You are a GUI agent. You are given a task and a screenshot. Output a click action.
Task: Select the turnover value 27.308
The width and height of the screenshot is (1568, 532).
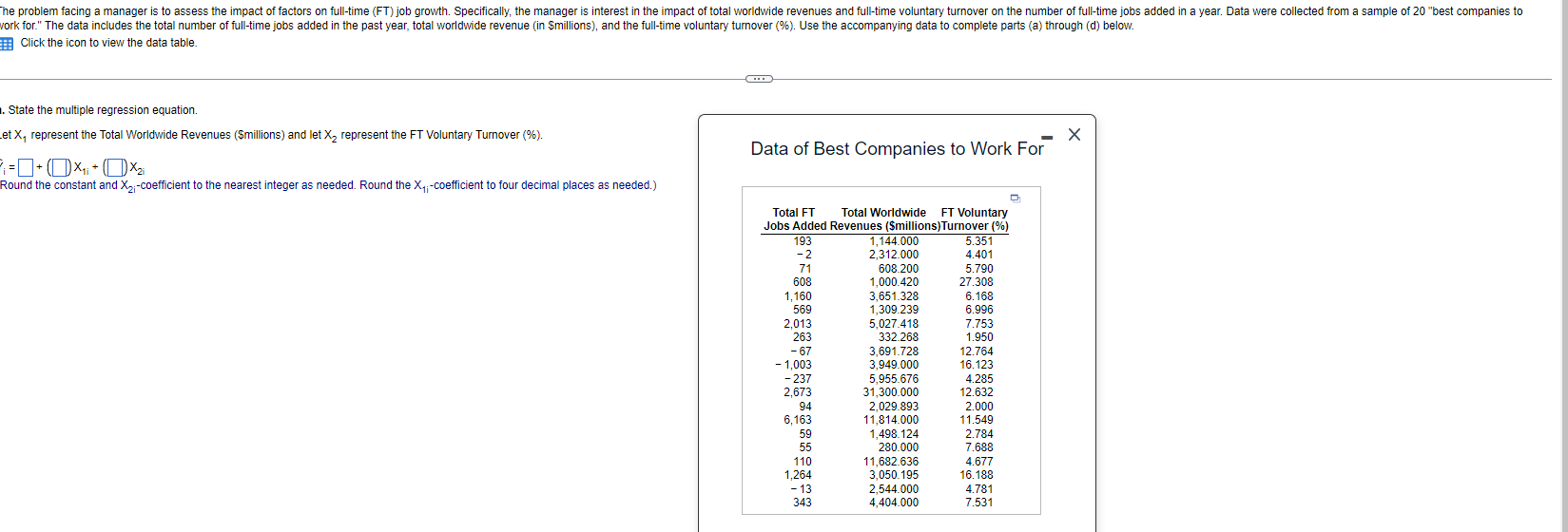click(x=976, y=282)
